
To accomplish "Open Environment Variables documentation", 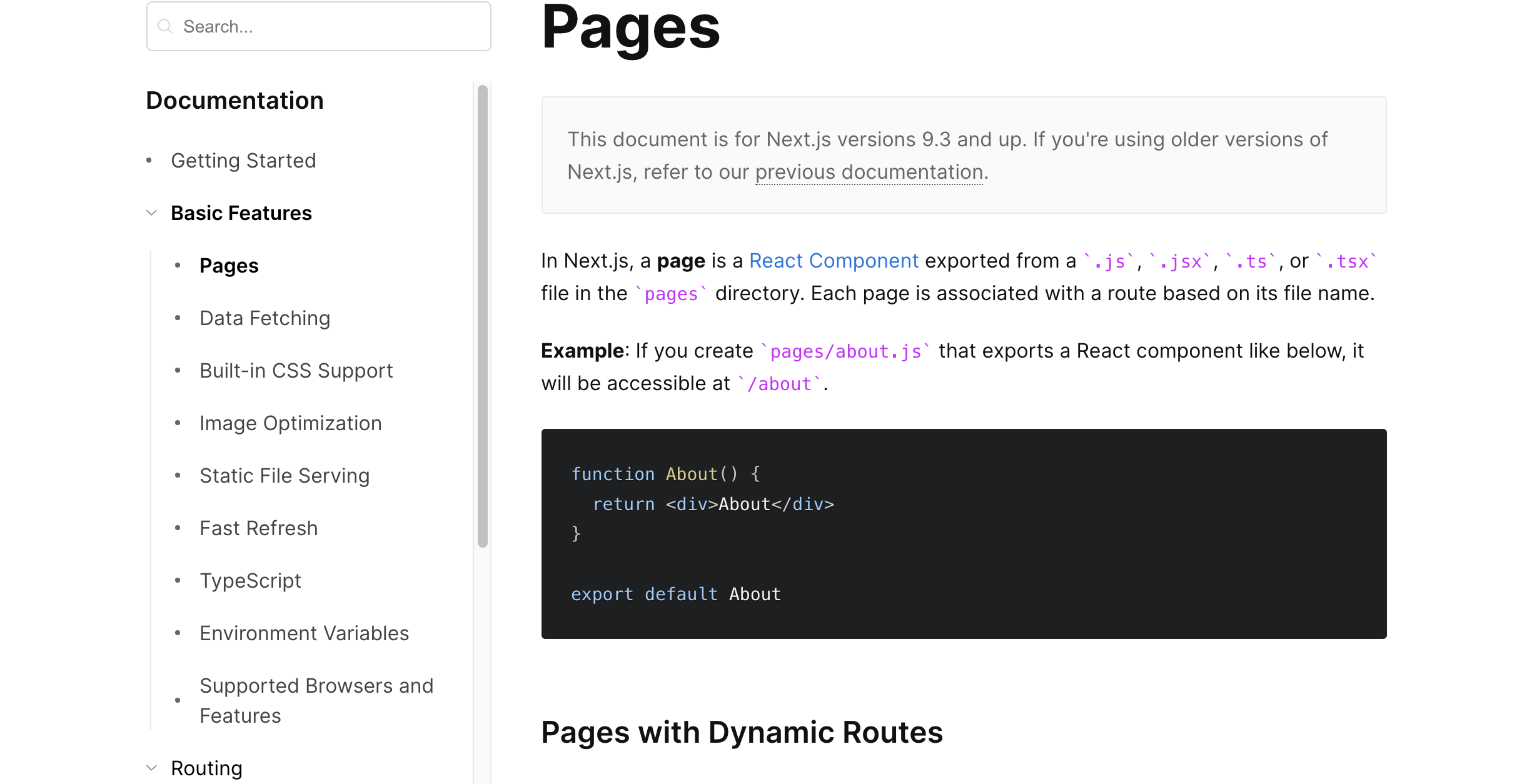I will point(304,633).
